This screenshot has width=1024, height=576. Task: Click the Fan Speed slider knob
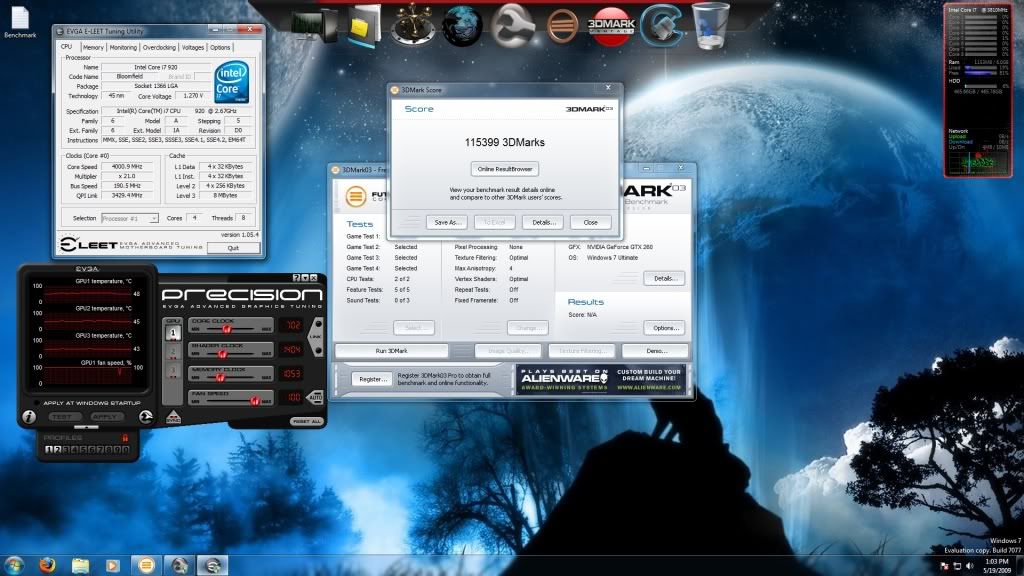(255, 400)
